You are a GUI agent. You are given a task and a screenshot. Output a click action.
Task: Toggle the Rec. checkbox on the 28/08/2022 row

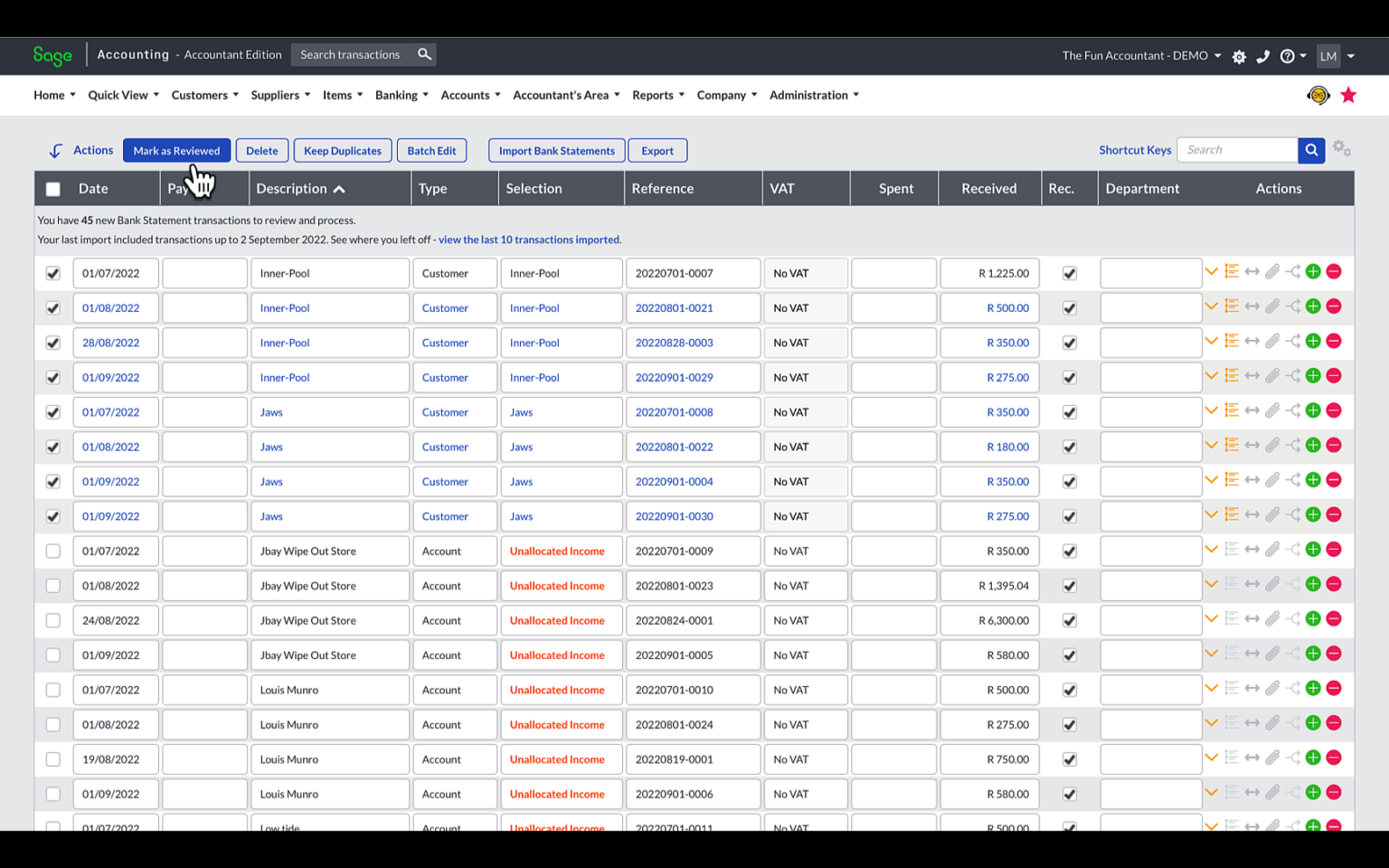1069,342
